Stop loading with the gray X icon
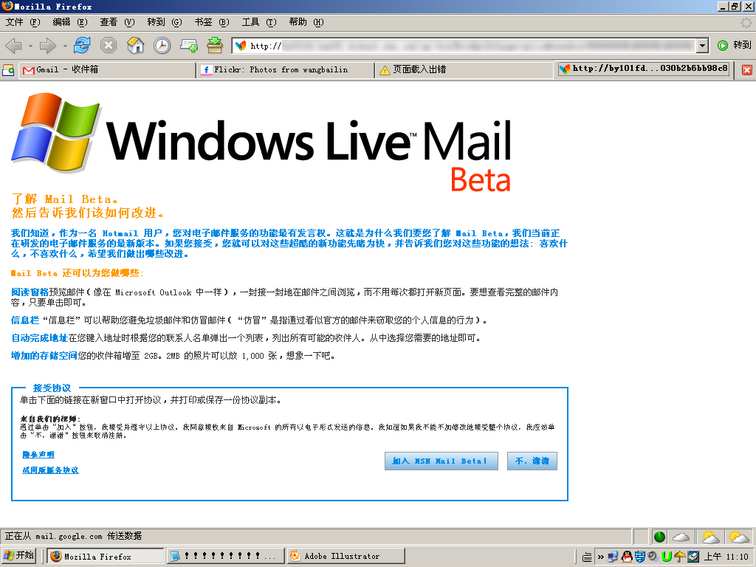The width and height of the screenshot is (756, 567). coord(108,45)
